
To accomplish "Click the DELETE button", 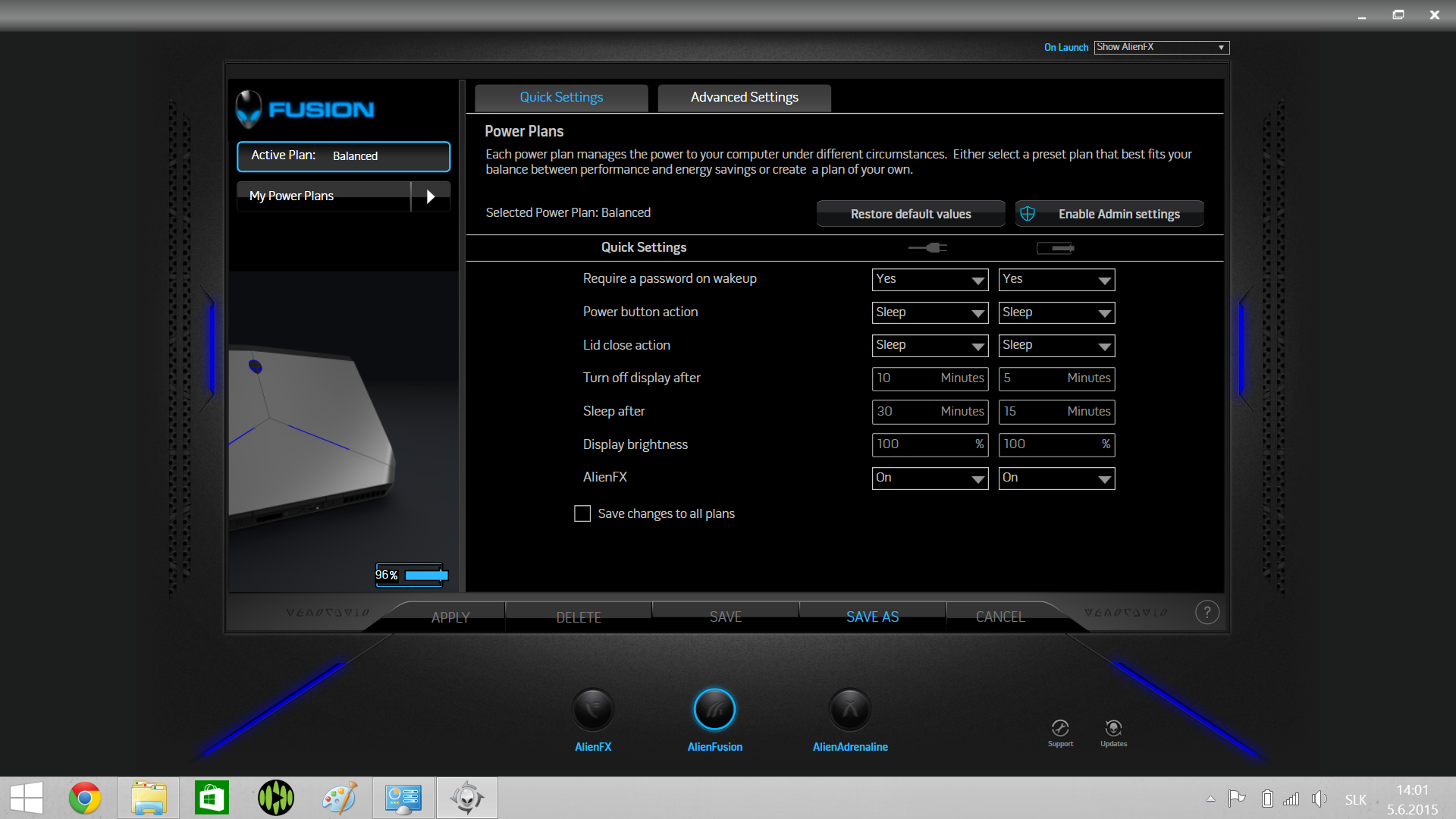I will (579, 617).
